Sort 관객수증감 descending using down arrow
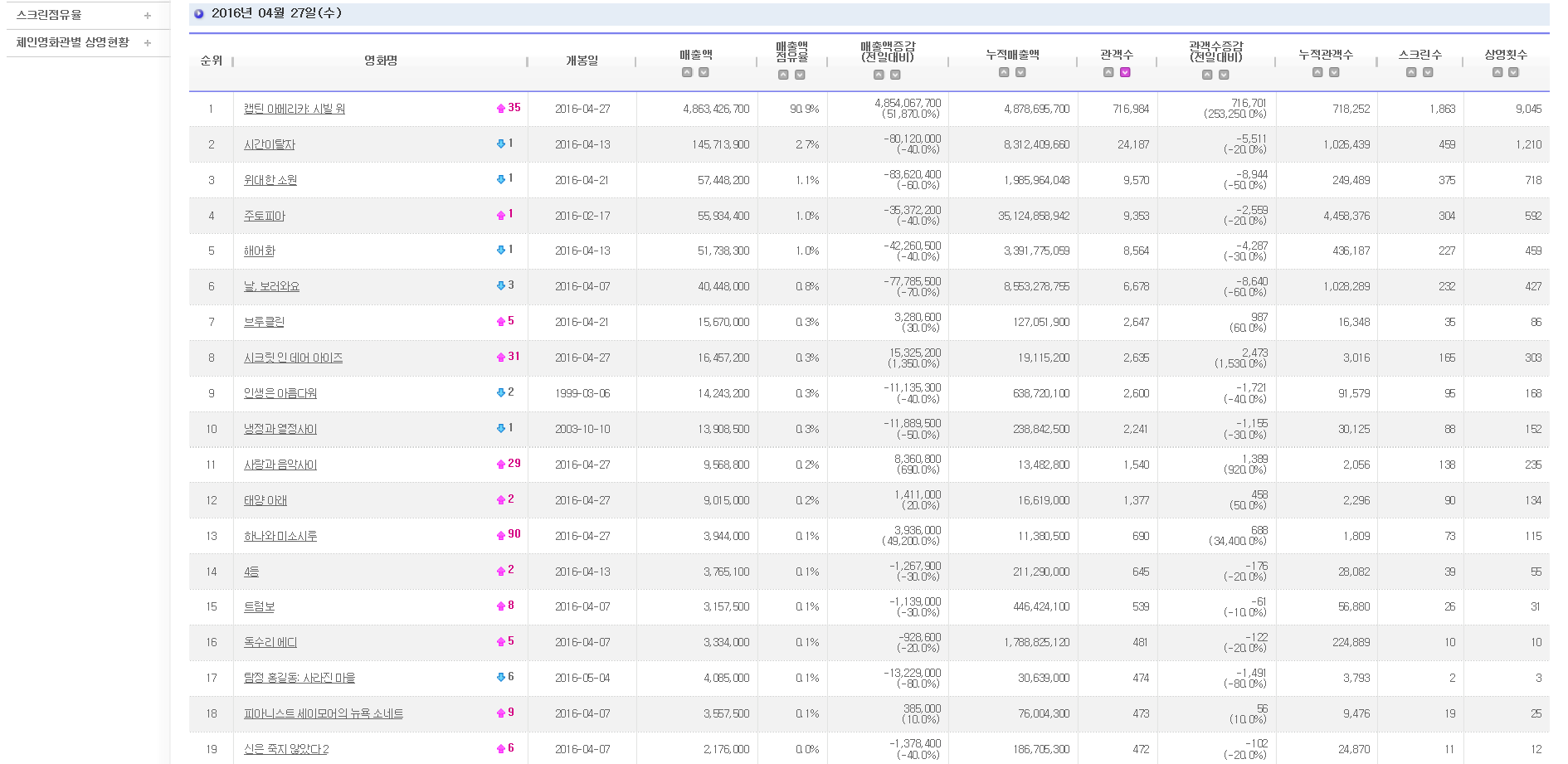The image size is (1568, 764). coord(1224,75)
